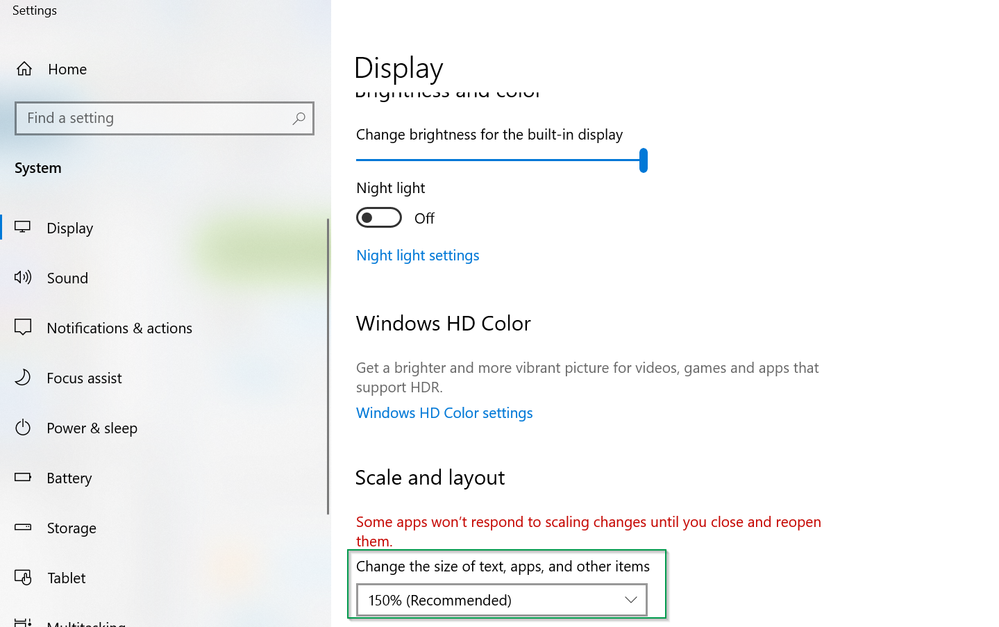The image size is (999, 627).
Task: Click the Battery icon in sidebar
Action: [x=23, y=478]
